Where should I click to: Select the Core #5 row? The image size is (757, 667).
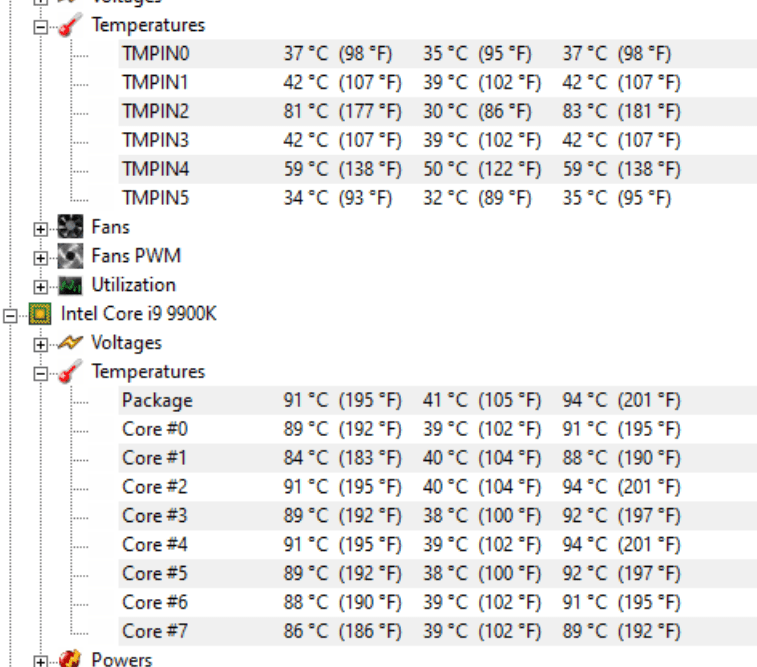coord(437,574)
